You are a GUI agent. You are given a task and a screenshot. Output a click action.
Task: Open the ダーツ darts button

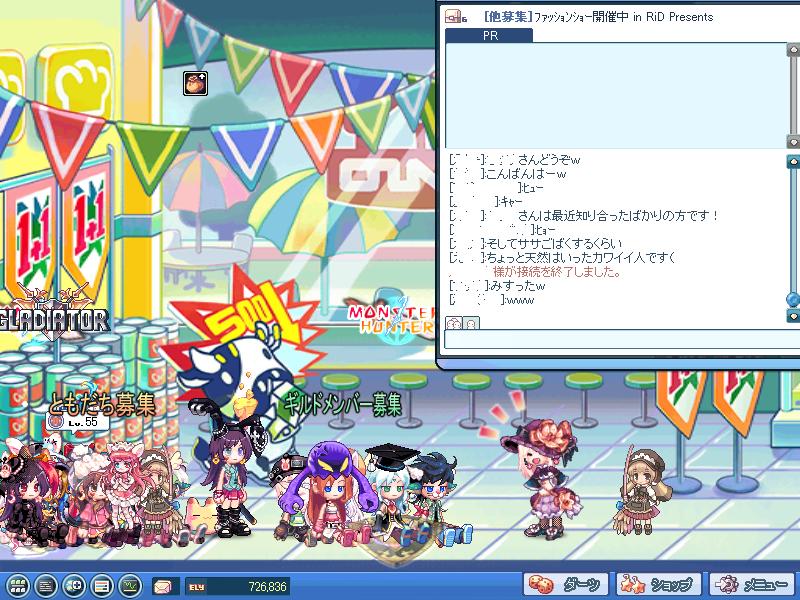coord(565,585)
